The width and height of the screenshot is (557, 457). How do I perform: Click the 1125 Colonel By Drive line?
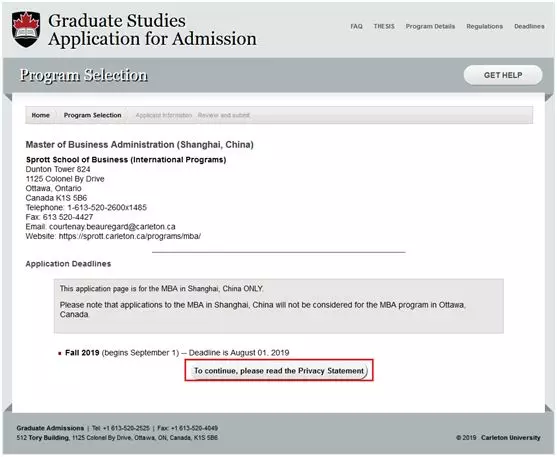pos(65,179)
